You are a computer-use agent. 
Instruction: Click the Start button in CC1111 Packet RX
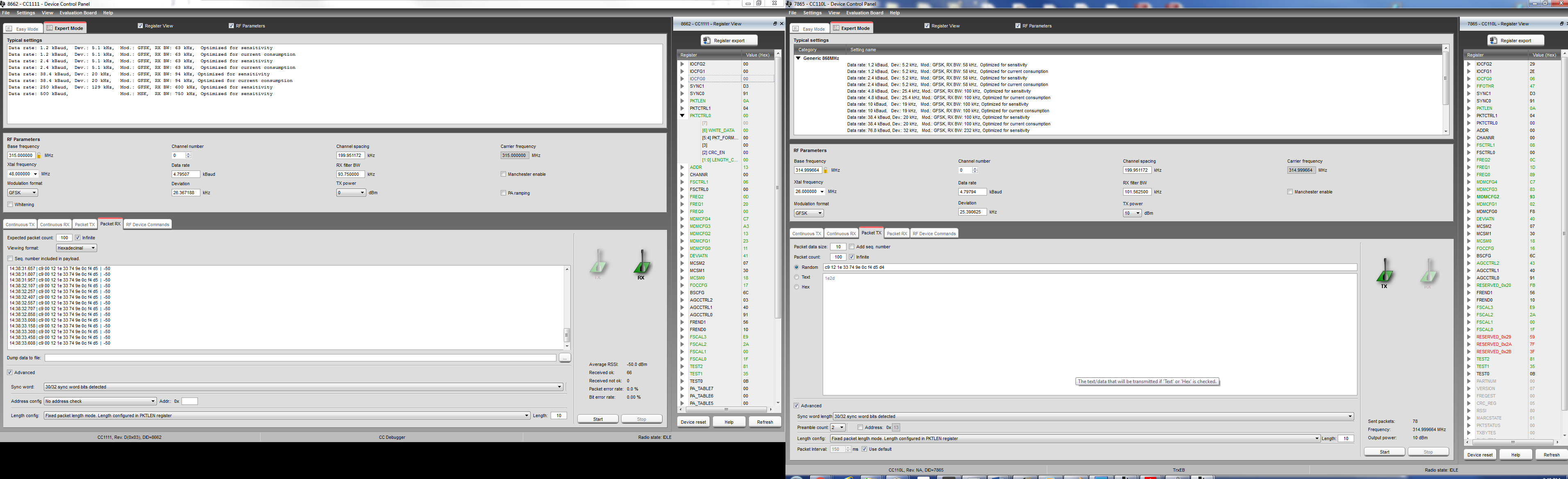point(598,419)
